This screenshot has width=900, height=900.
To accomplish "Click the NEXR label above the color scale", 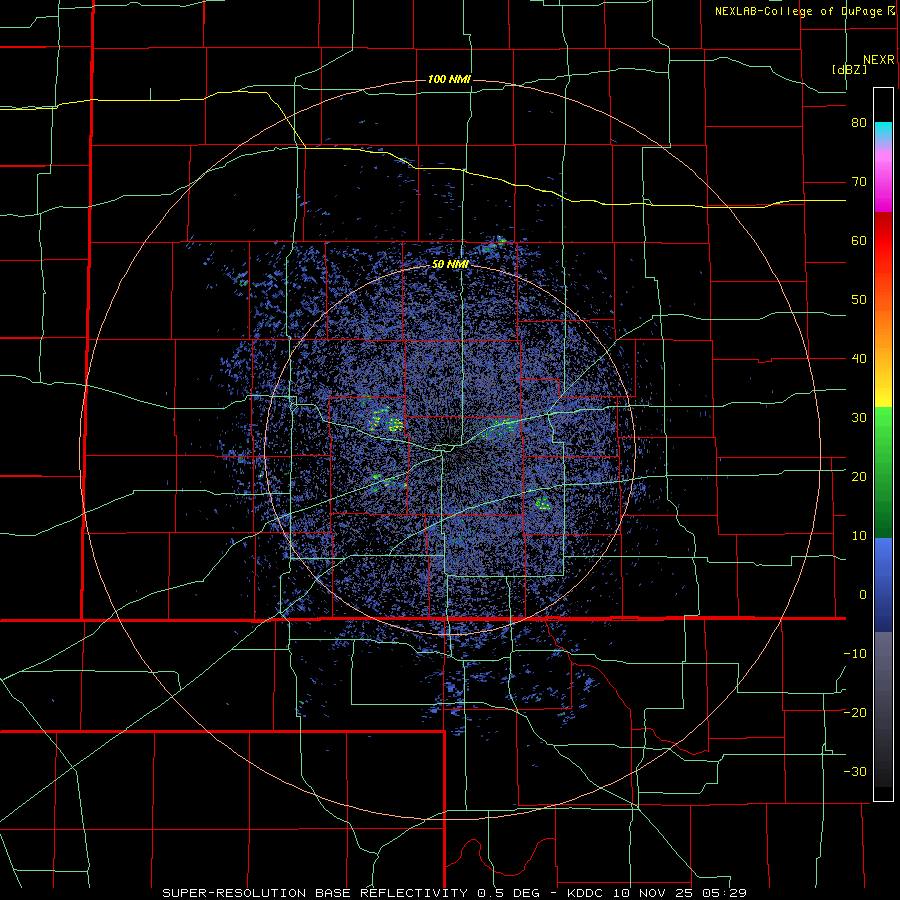I will (x=879, y=60).
